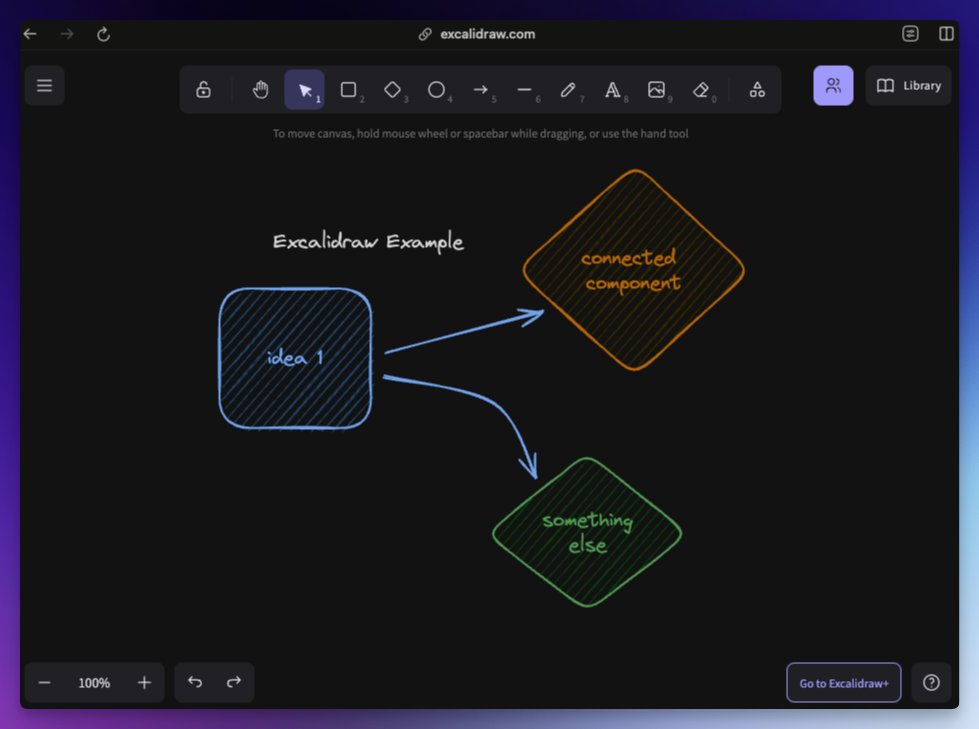Zoom out with the minus button

pos(44,683)
